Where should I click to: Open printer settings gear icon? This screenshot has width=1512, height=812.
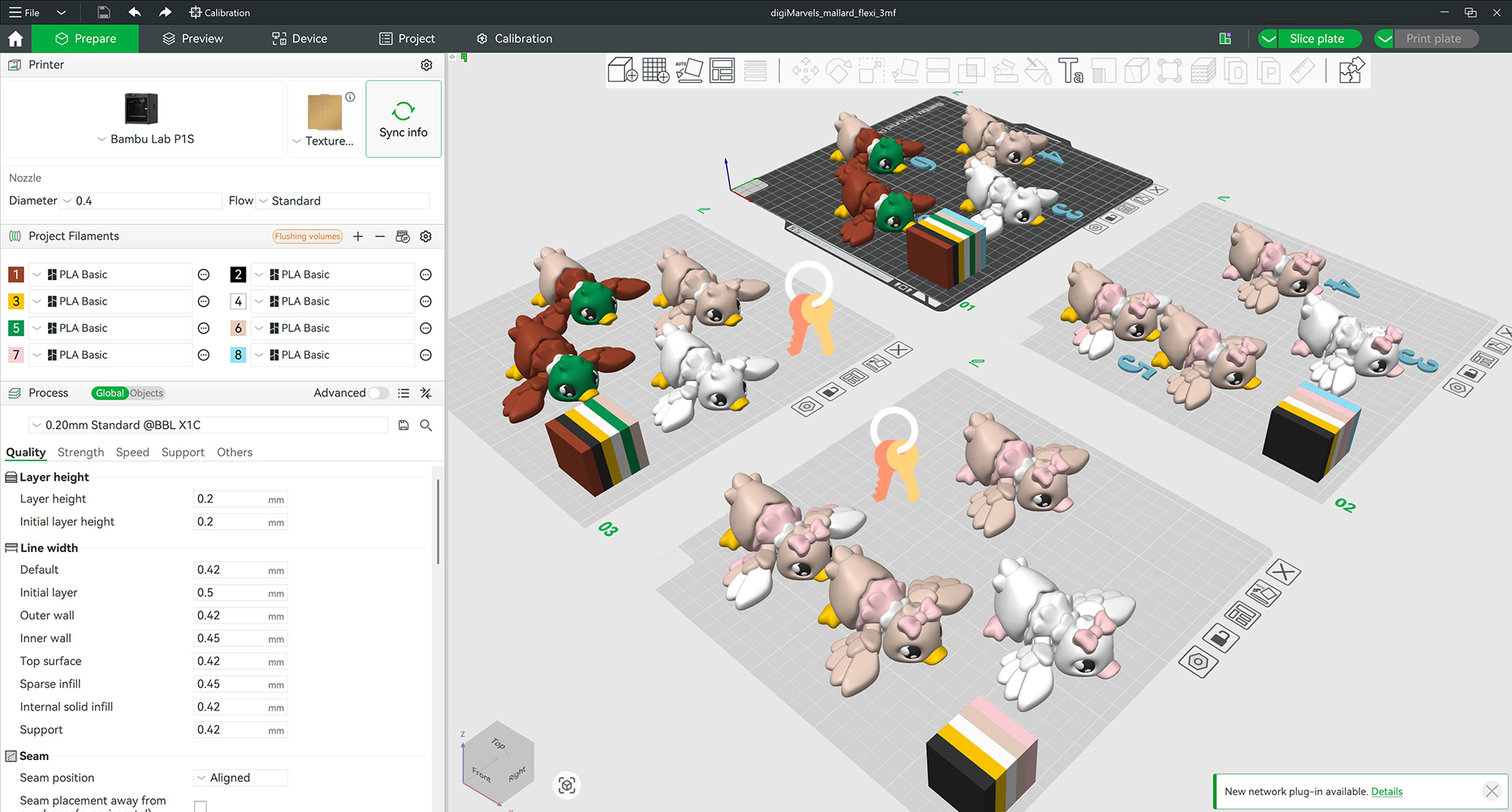pos(426,65)
